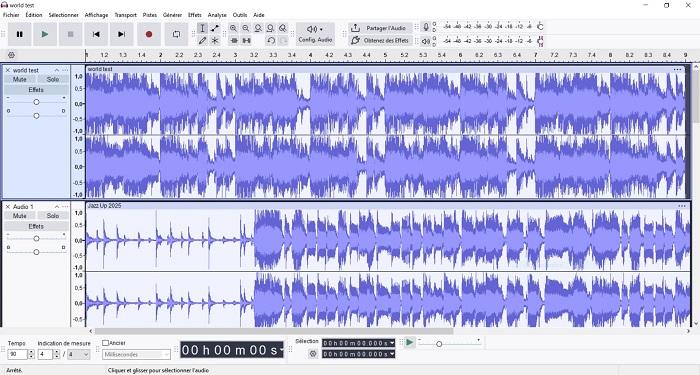Click the Pause button
Viewport: 700px width, 375px height.
click(x=20, y=34)
